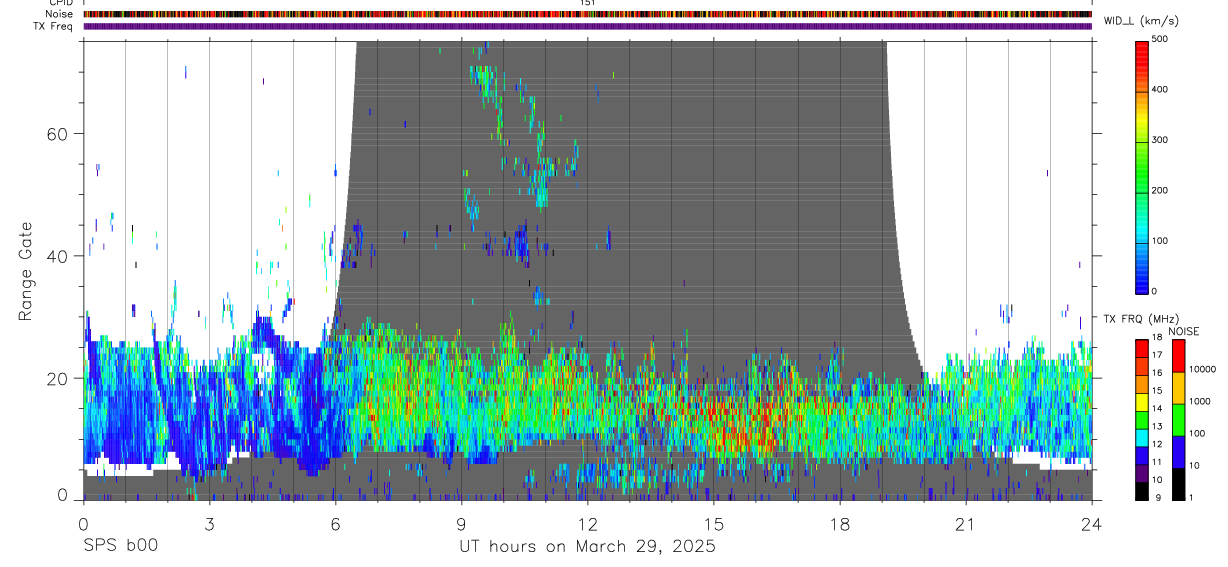Click the 'SPS b00' station label
This screenshot has width=1228, height=567.
point(120,547)
